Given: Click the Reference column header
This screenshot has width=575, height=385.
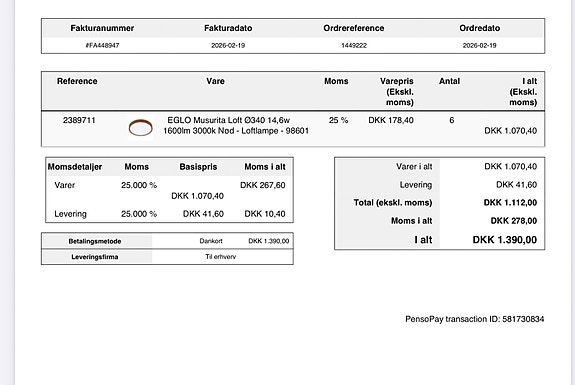Looking at the screenshot, I should pyautogui.click(x=77, y=81).
